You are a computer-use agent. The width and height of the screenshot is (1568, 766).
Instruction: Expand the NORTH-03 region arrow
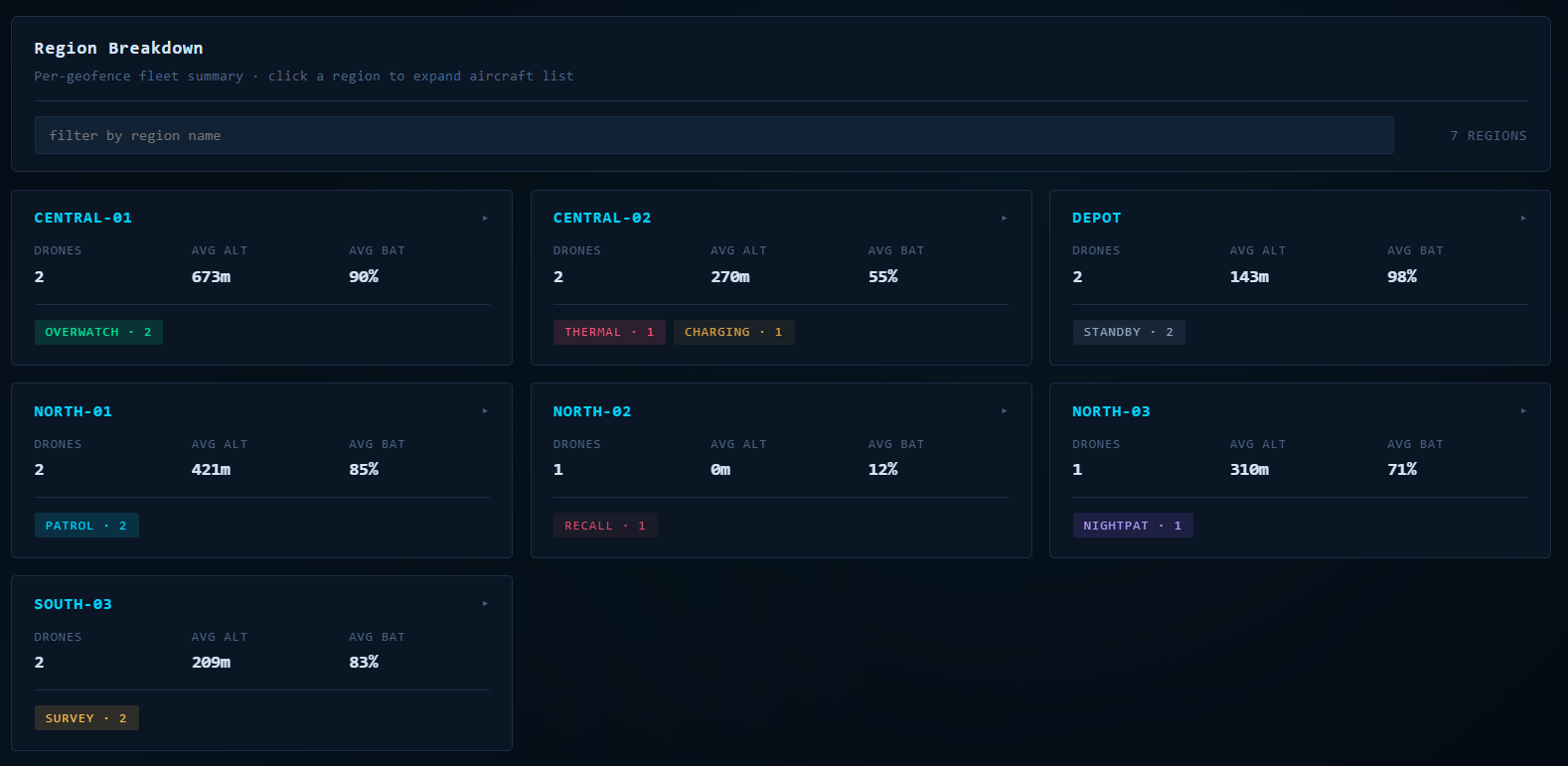tap(1523, 410)
